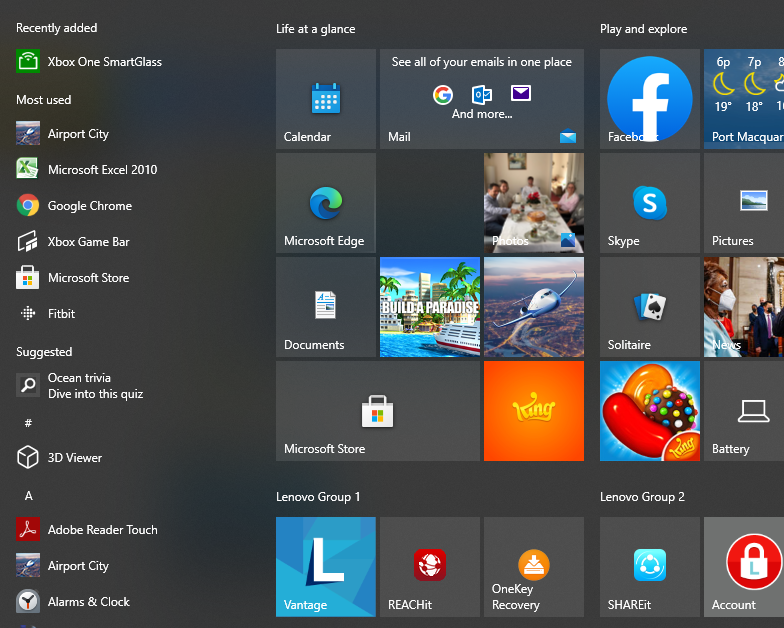Screen dimensions: 784x628
Task: Open the Documents tile
Action: click(x=326, y=307)
